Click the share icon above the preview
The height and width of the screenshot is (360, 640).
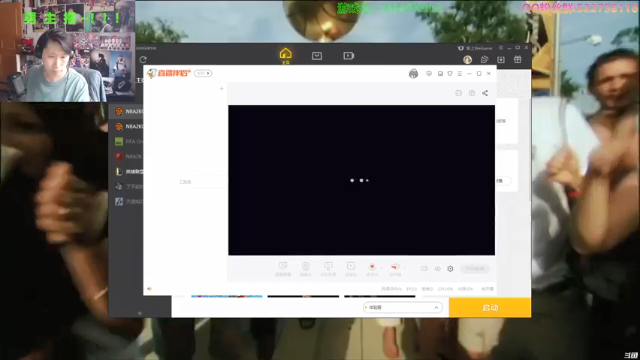click(x=485, y=93)
